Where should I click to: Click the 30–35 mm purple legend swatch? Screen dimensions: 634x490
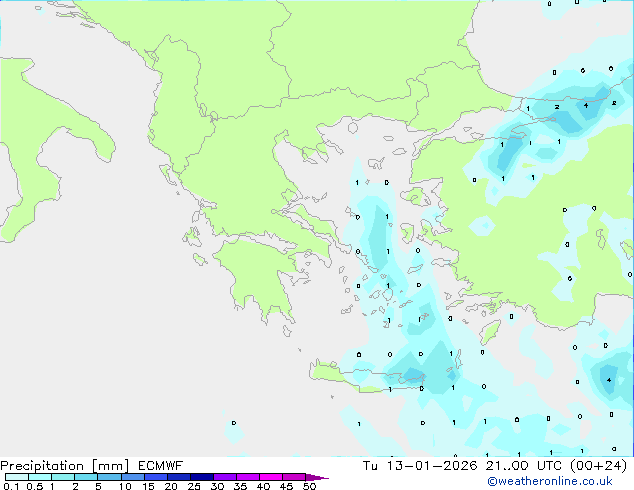coord(224,477)
